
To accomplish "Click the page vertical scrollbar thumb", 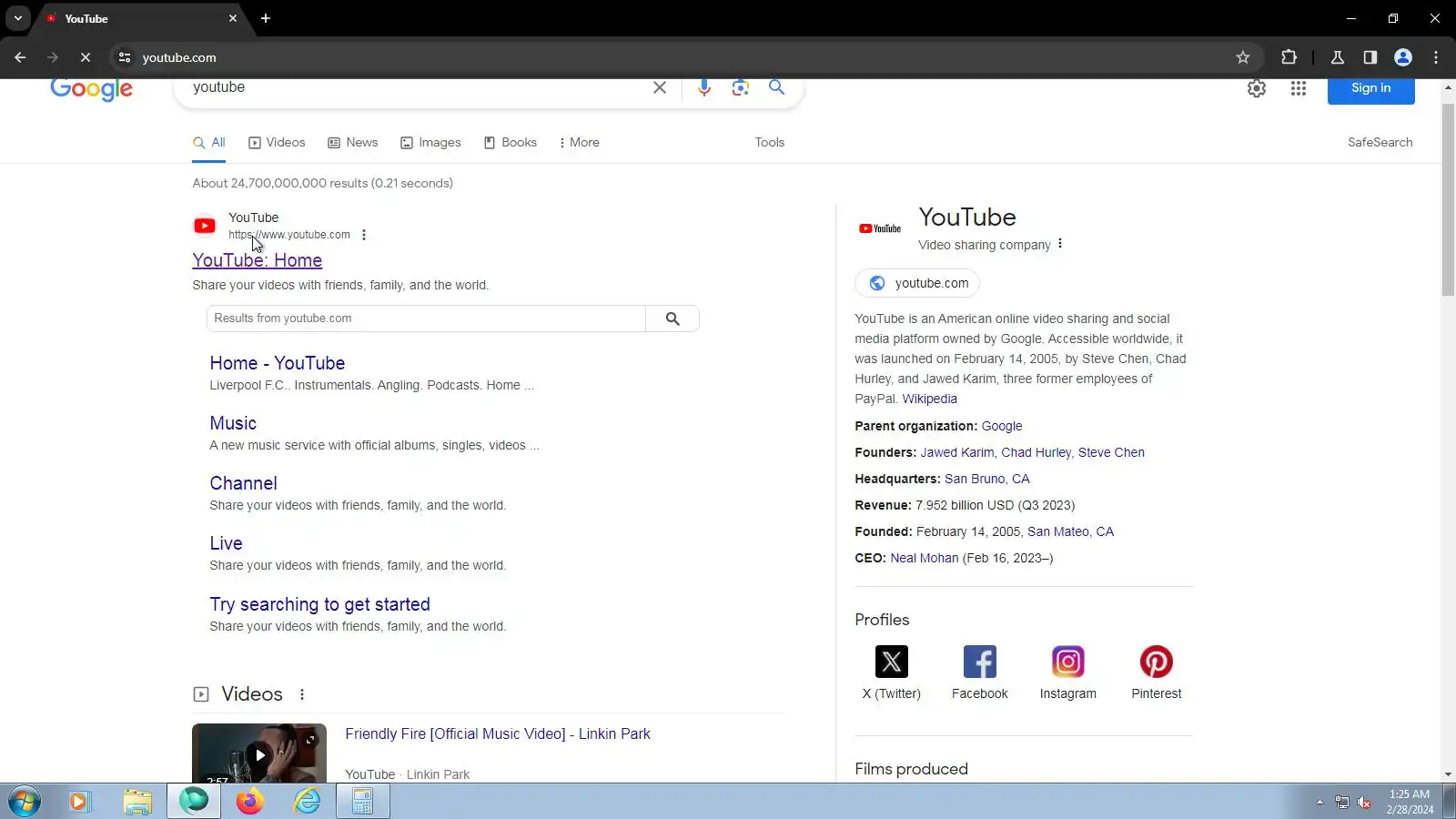I will point(1448,198).
